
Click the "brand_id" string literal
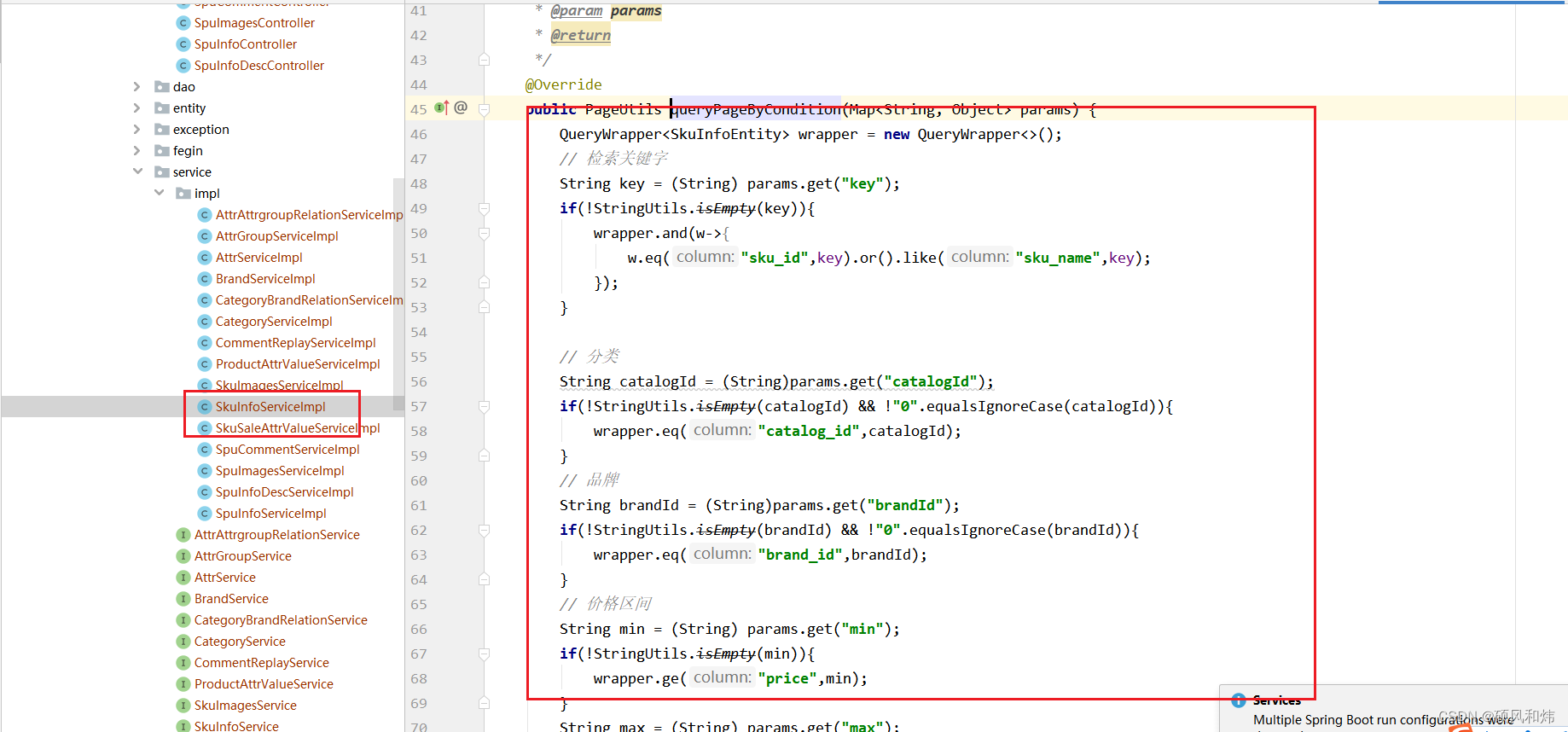(x=800, y=555)
